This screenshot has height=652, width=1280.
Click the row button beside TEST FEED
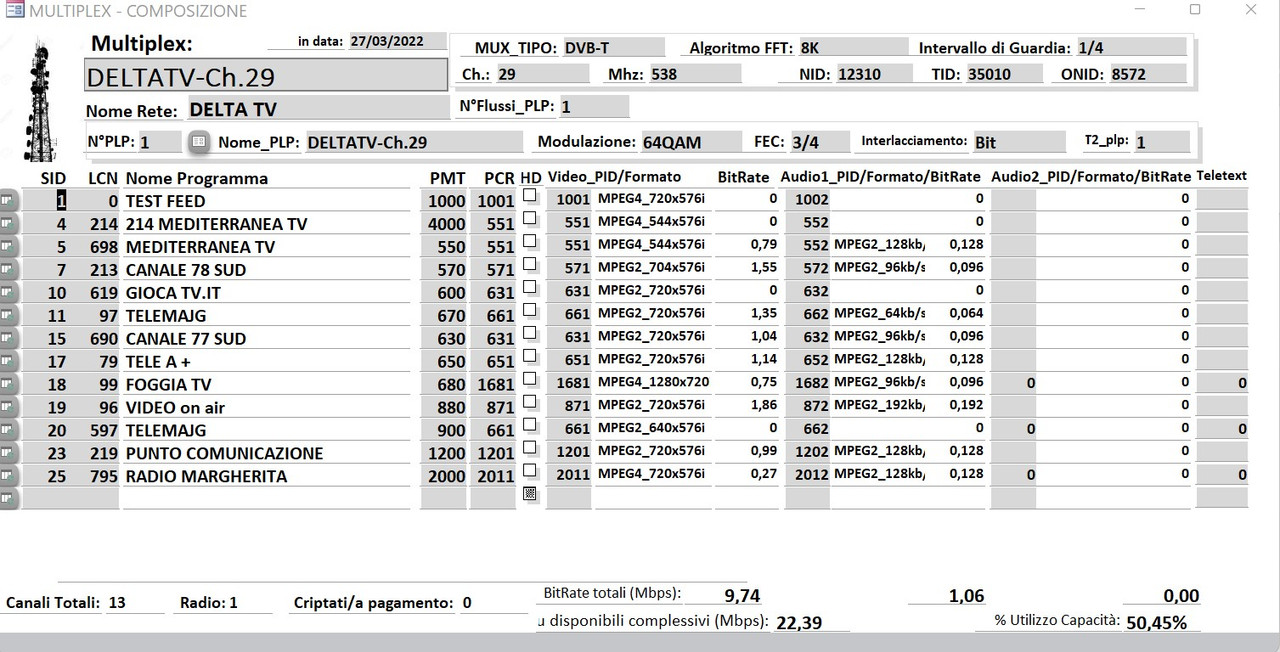click(x=9, y=200)
